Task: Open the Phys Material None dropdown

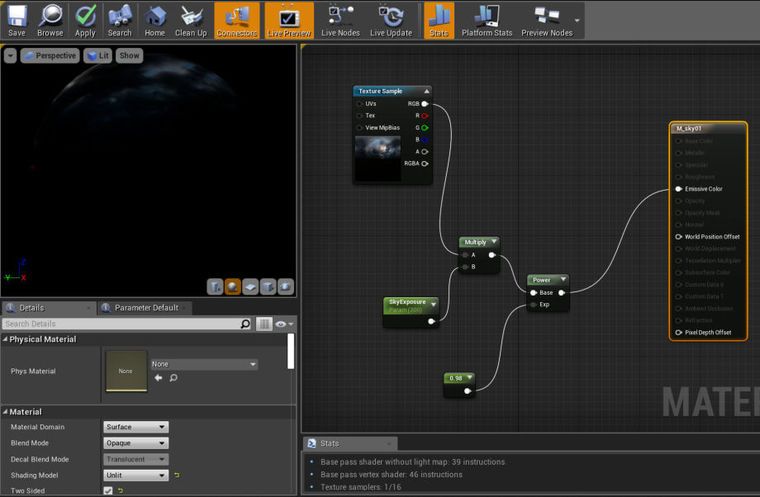Action: [204, 364]
